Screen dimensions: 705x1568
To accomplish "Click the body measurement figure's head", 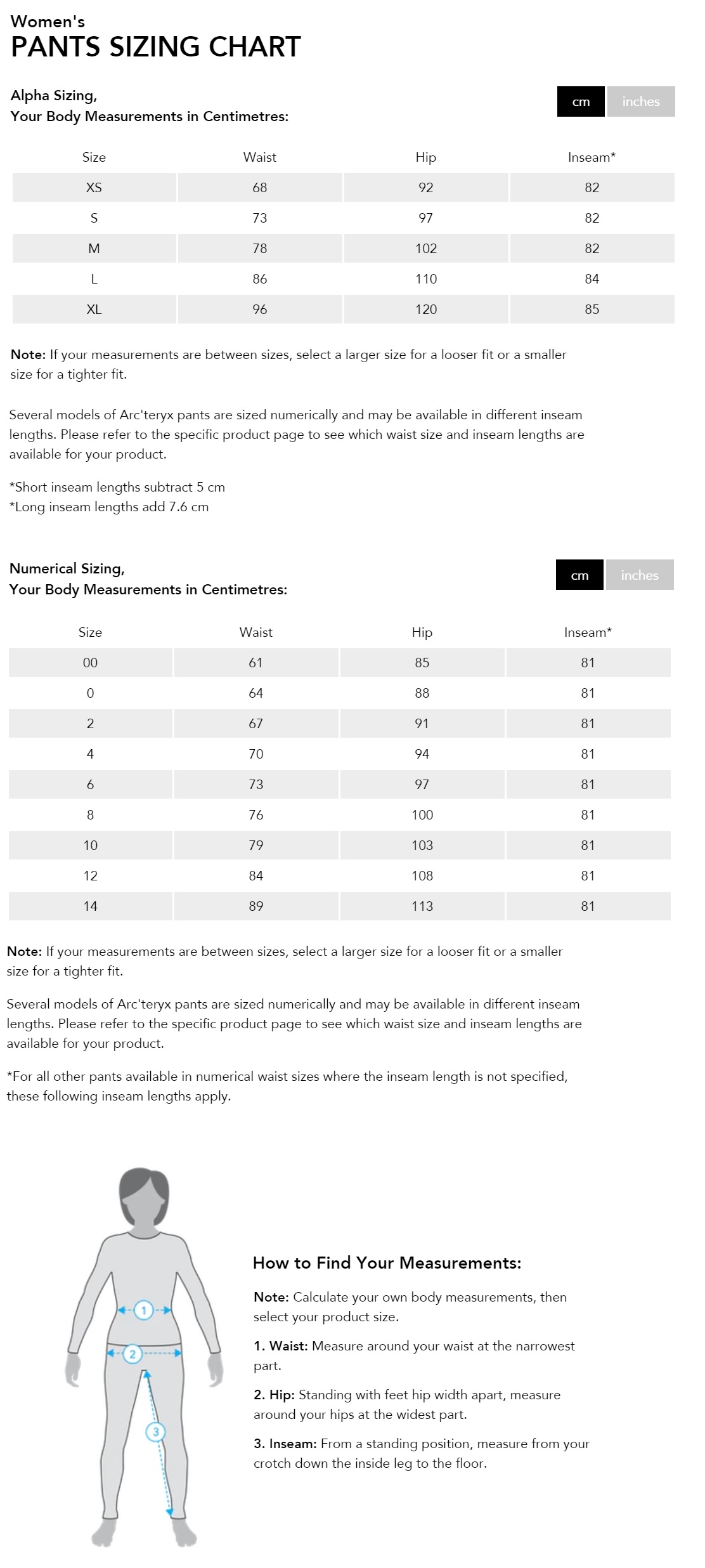I will pyautogui.click(x=144, y=1198).
